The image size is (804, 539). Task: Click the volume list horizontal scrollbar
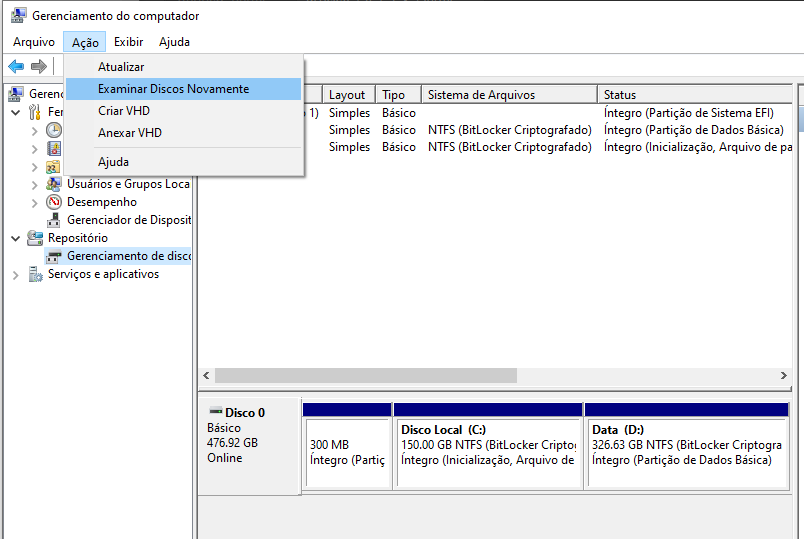[x=365, y=376]
